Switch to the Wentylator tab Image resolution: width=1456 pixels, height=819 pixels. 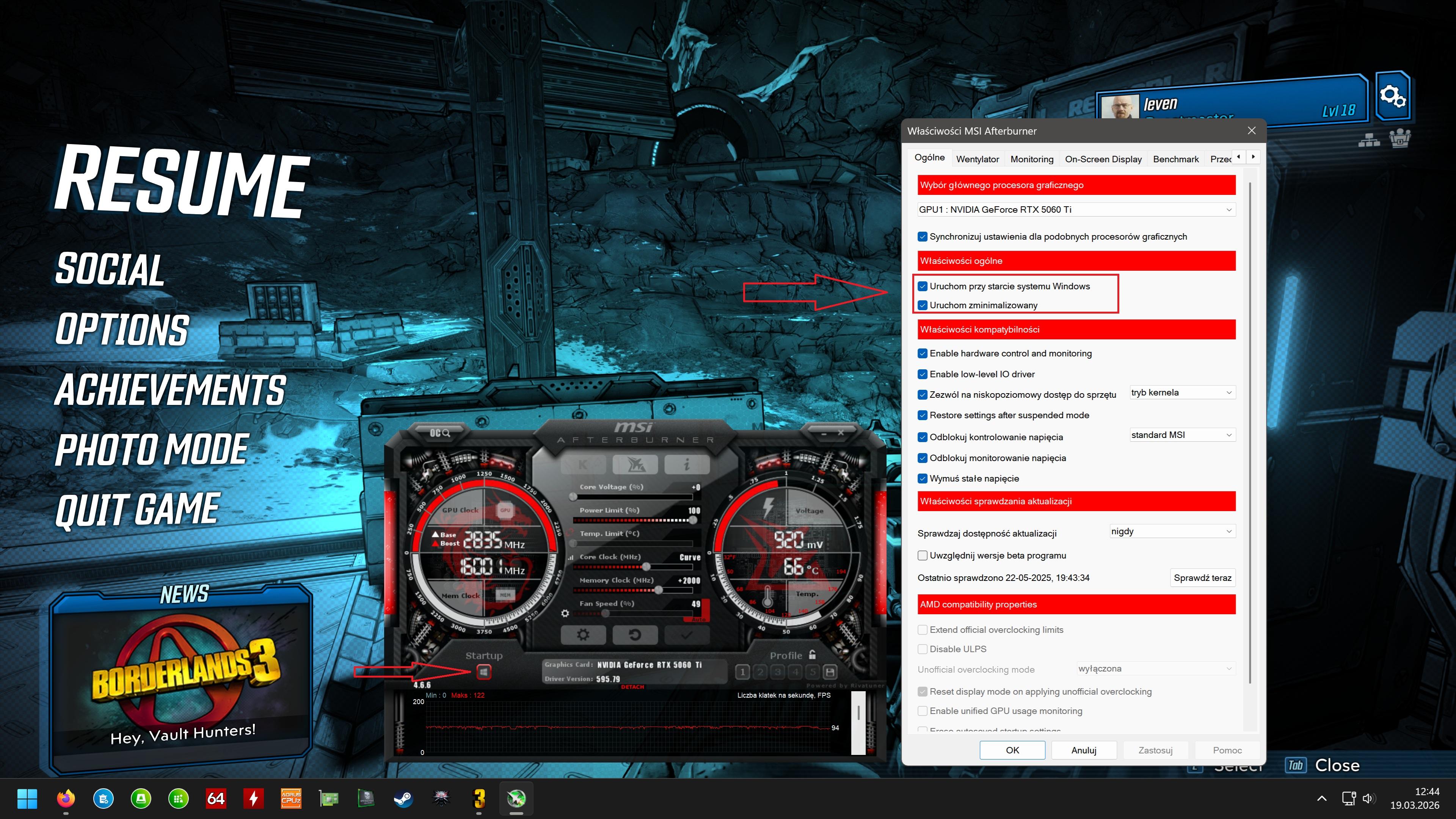977,159
